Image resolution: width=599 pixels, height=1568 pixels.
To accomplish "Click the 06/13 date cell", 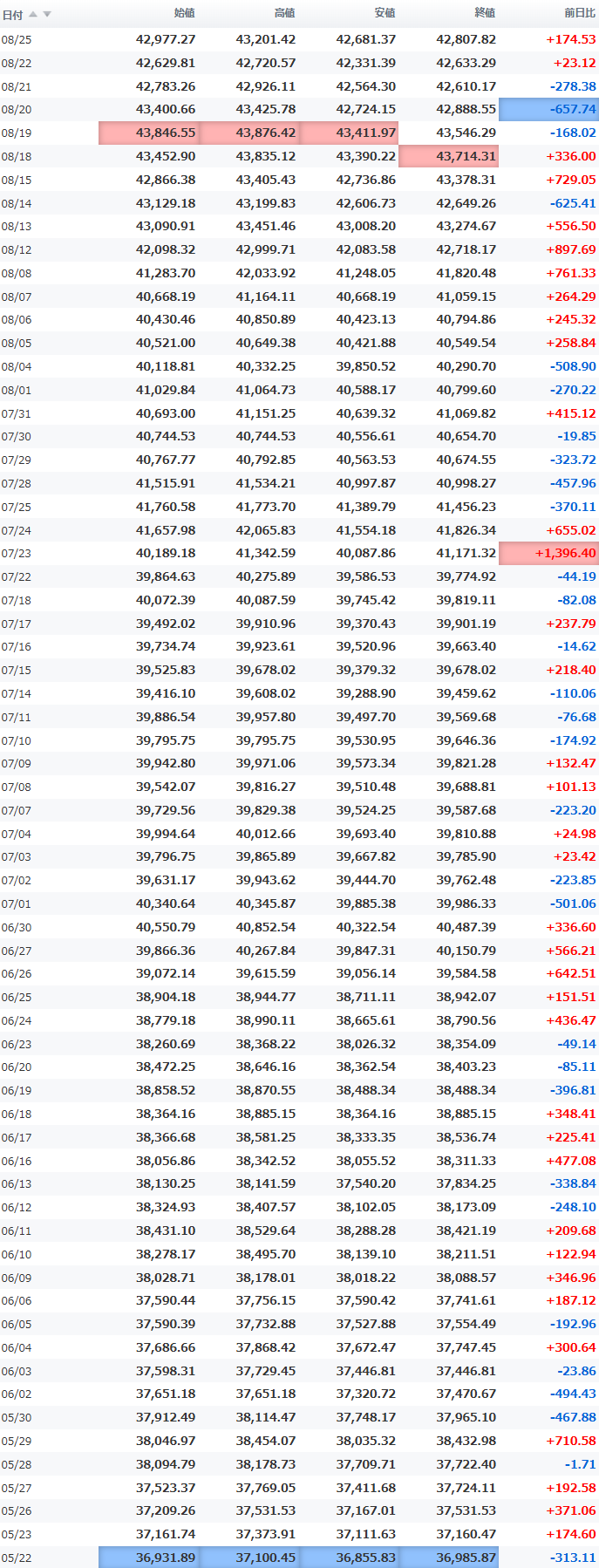I will coord(17,1183).
